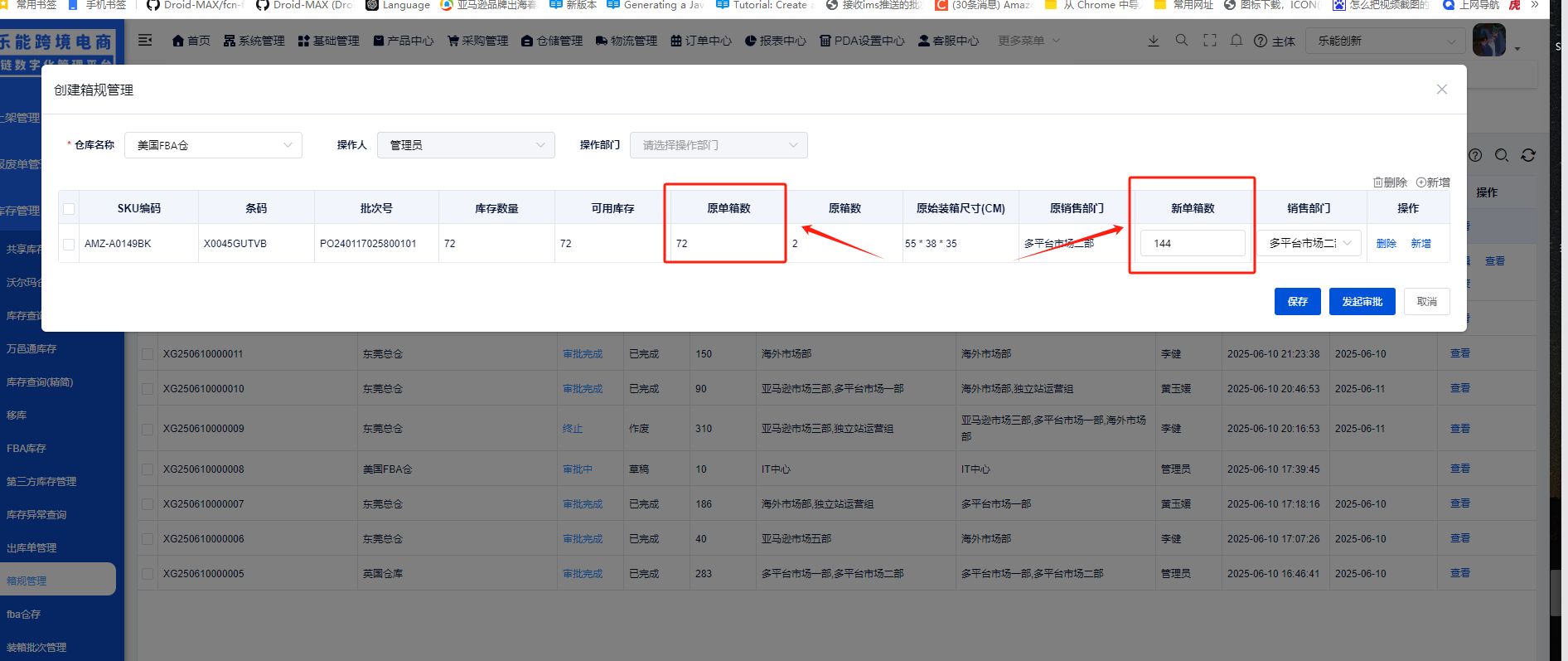
Task: Expand the 更多菜单 dropdown
Action: point(1028,41)
